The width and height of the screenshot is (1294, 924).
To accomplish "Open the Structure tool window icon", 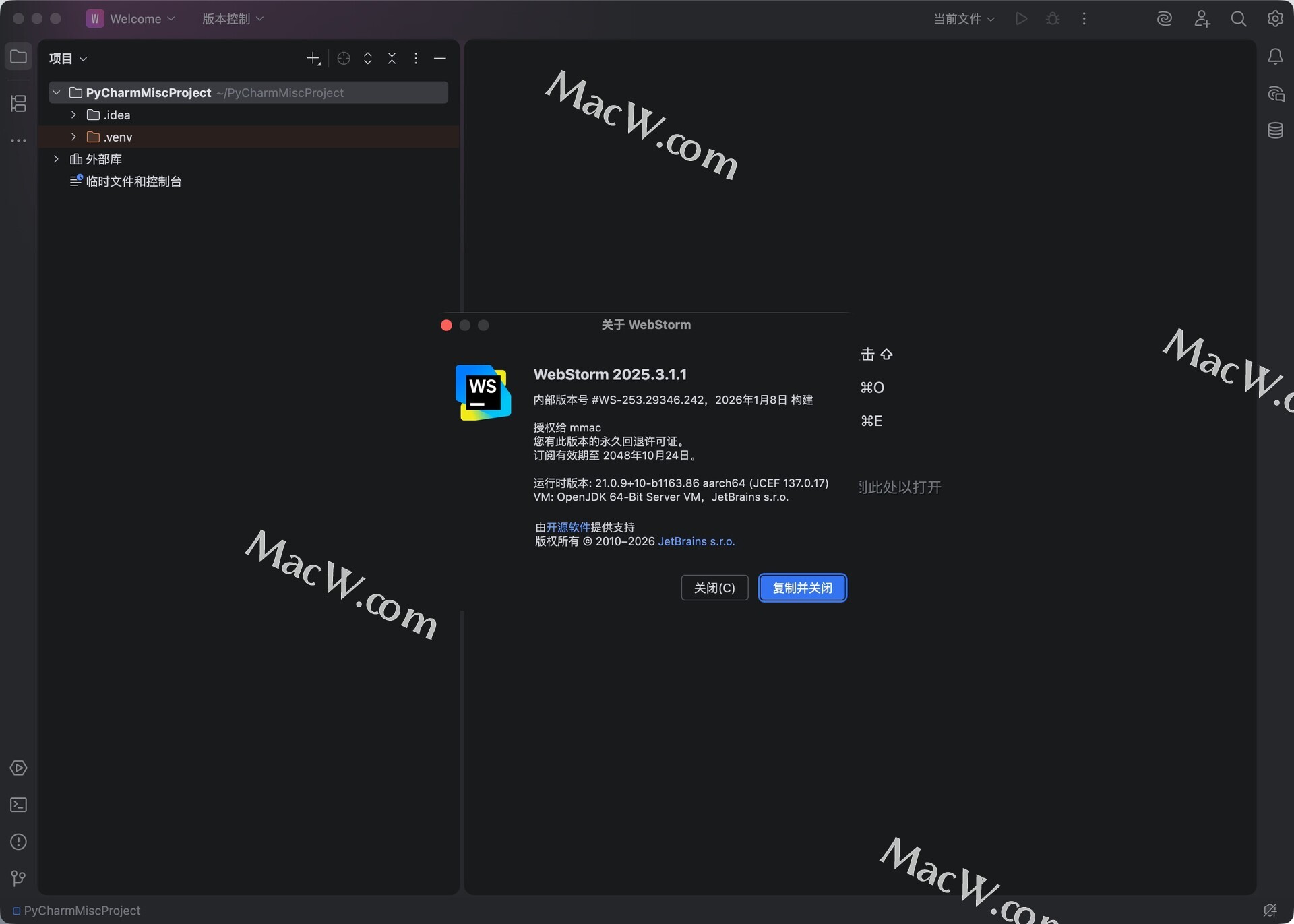I will coord(18,103).
